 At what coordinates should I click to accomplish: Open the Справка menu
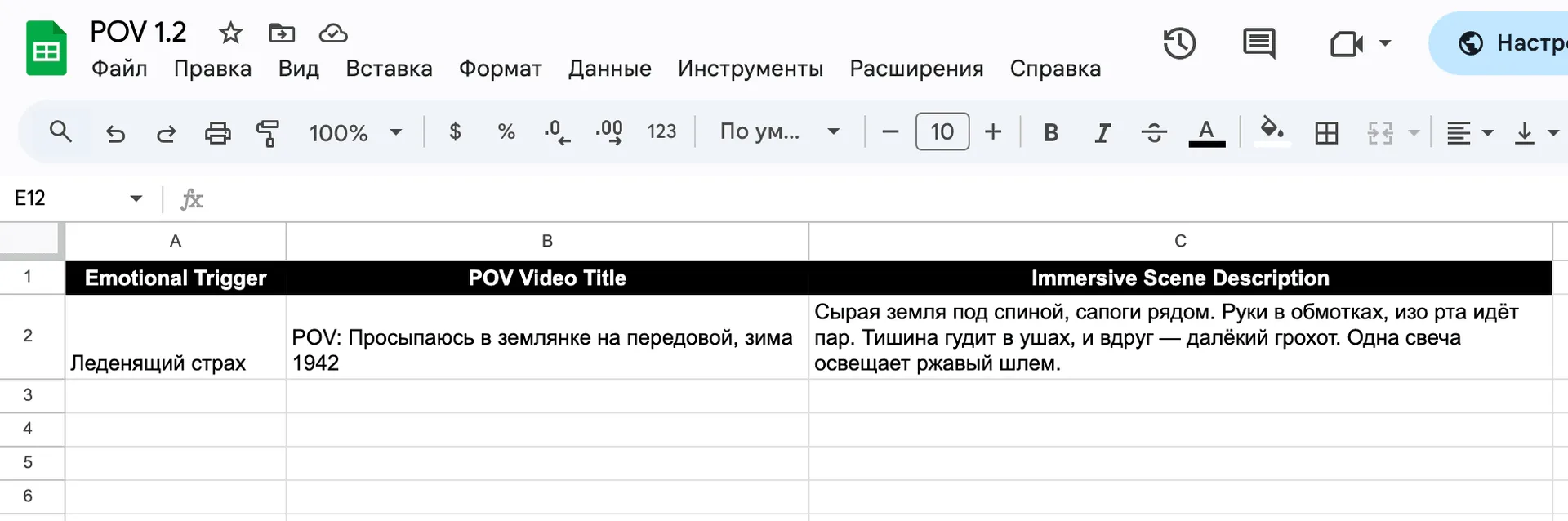[1055, 69]
